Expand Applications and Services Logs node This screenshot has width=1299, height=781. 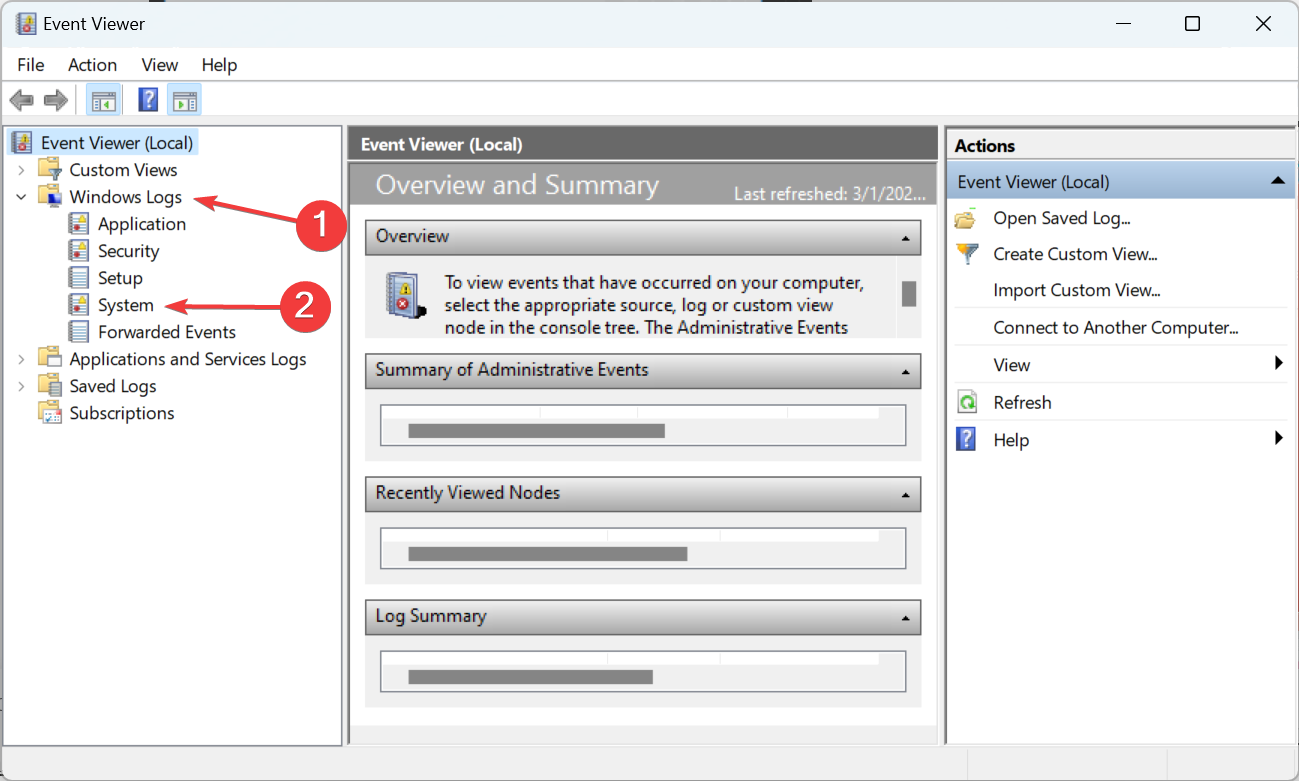pyautogui.click(x=21, y=359)
